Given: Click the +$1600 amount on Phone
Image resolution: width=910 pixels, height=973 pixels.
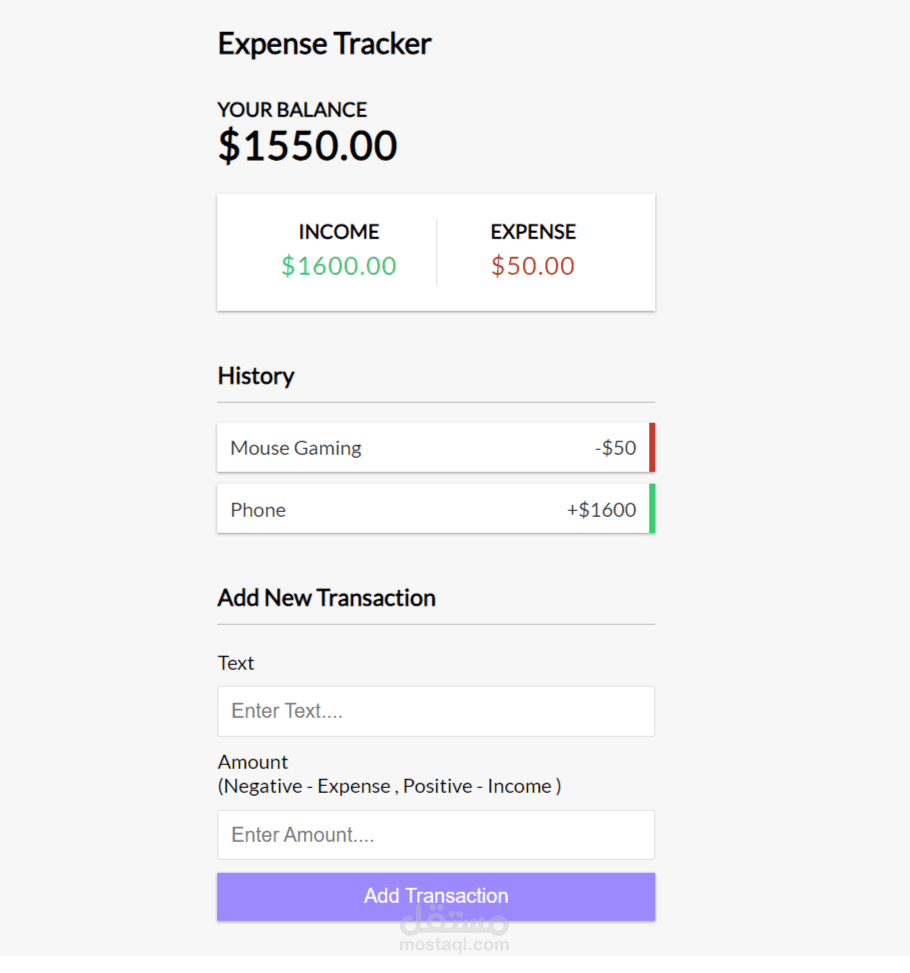Looking at the screenshot, I should tap(601, 509).
